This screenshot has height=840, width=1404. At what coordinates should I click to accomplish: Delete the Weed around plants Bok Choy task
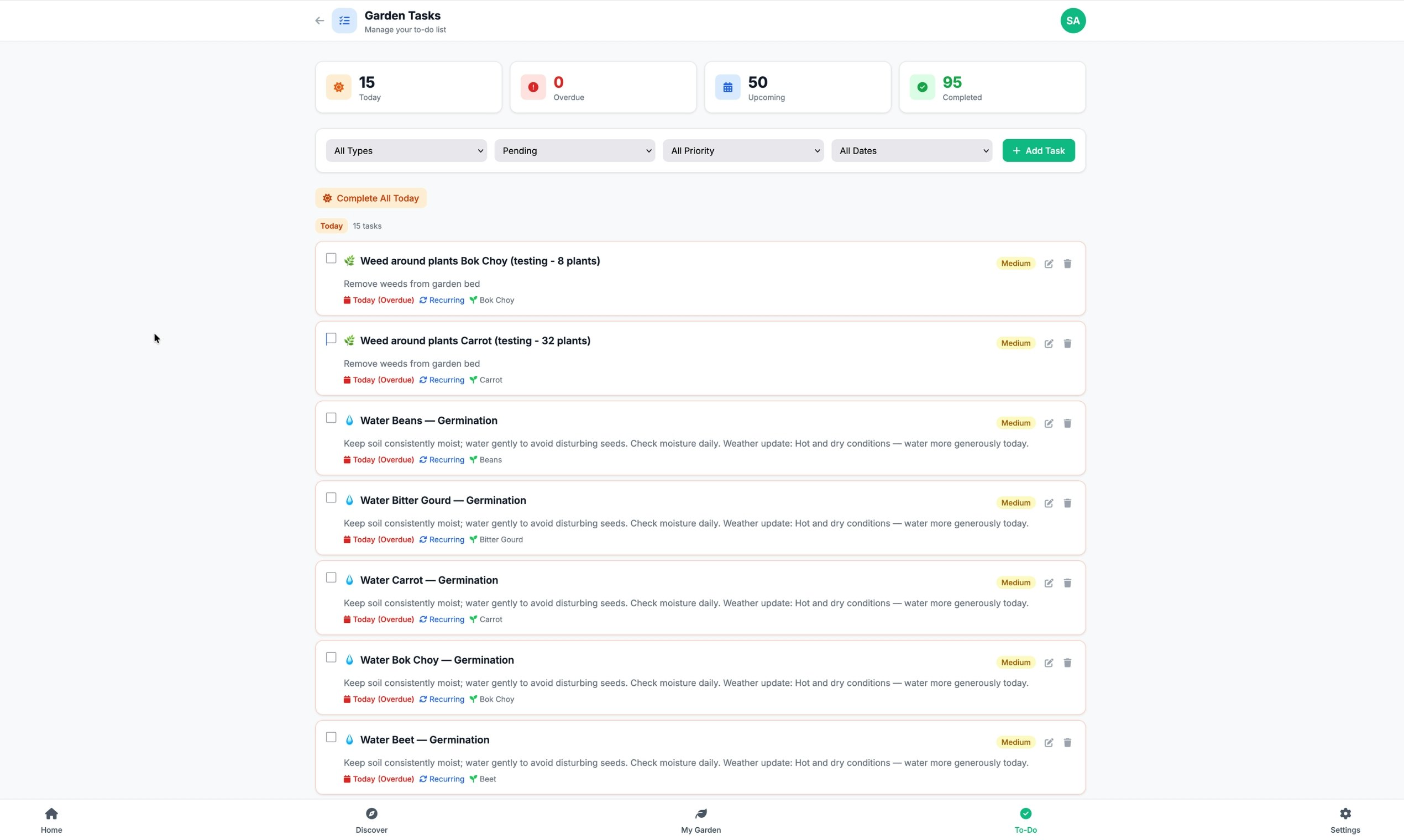click(x=1067, y=263)
